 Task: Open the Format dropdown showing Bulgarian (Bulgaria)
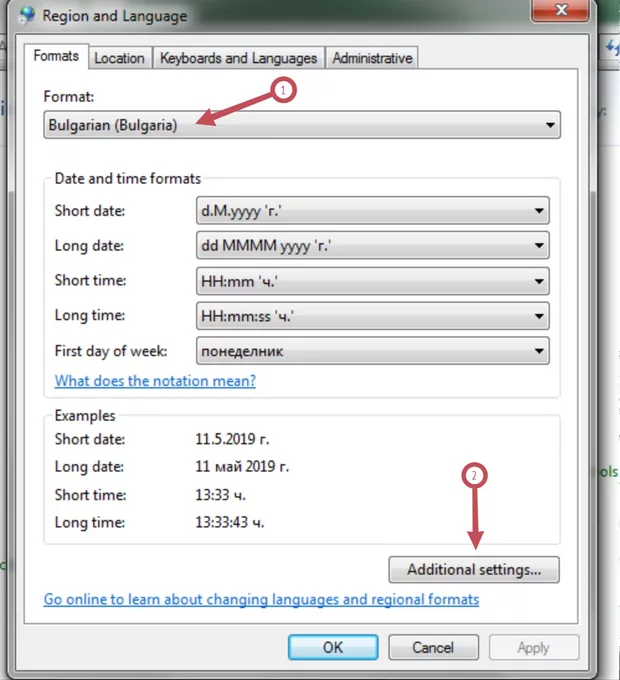pos(302,125)
